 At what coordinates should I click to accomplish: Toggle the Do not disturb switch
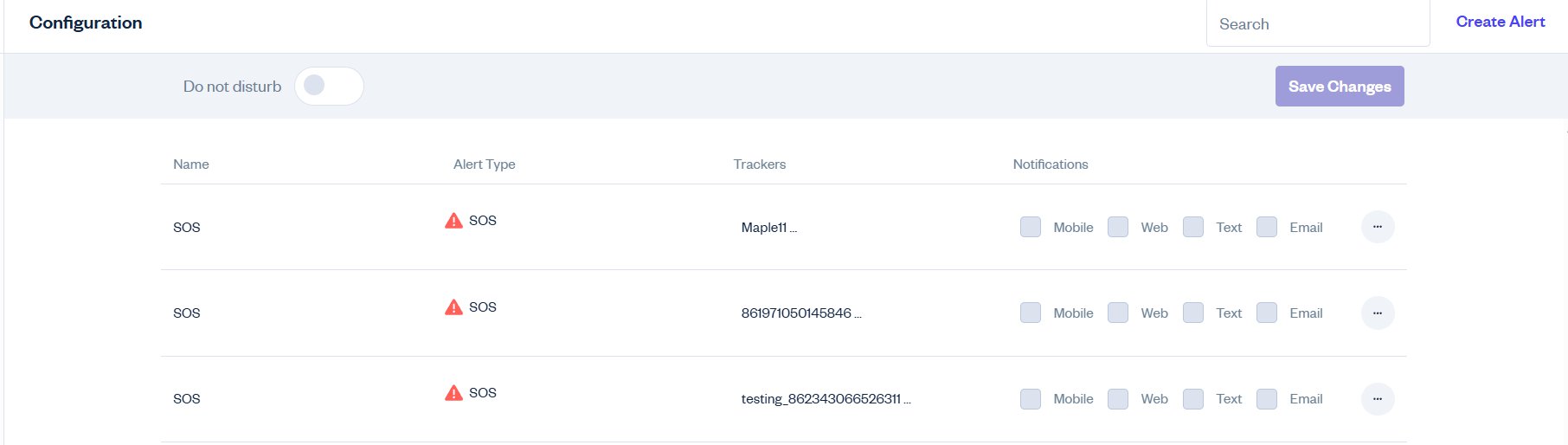click(329, 86)
